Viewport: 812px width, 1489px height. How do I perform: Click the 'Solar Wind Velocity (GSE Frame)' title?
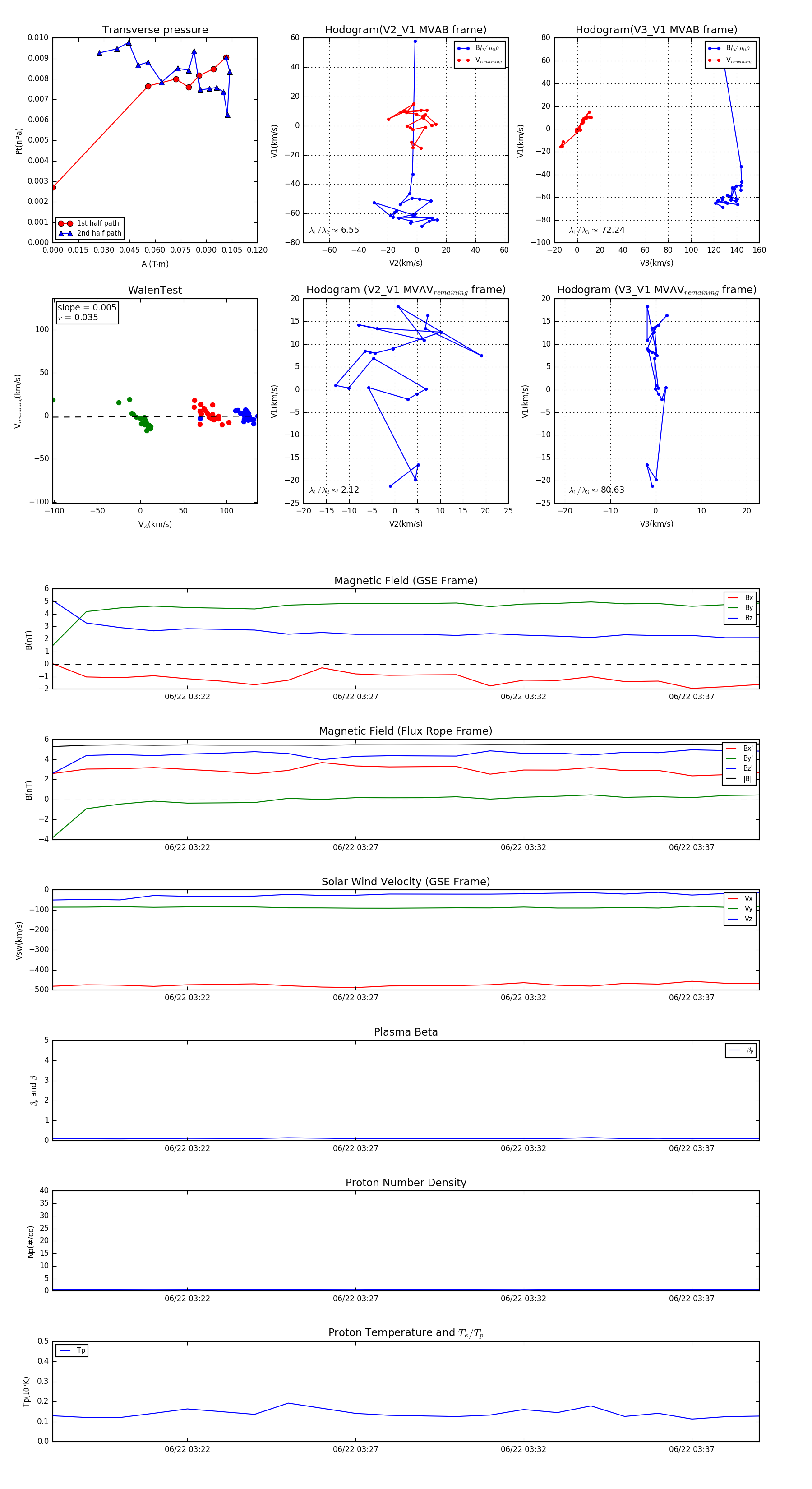coord(406,882)
